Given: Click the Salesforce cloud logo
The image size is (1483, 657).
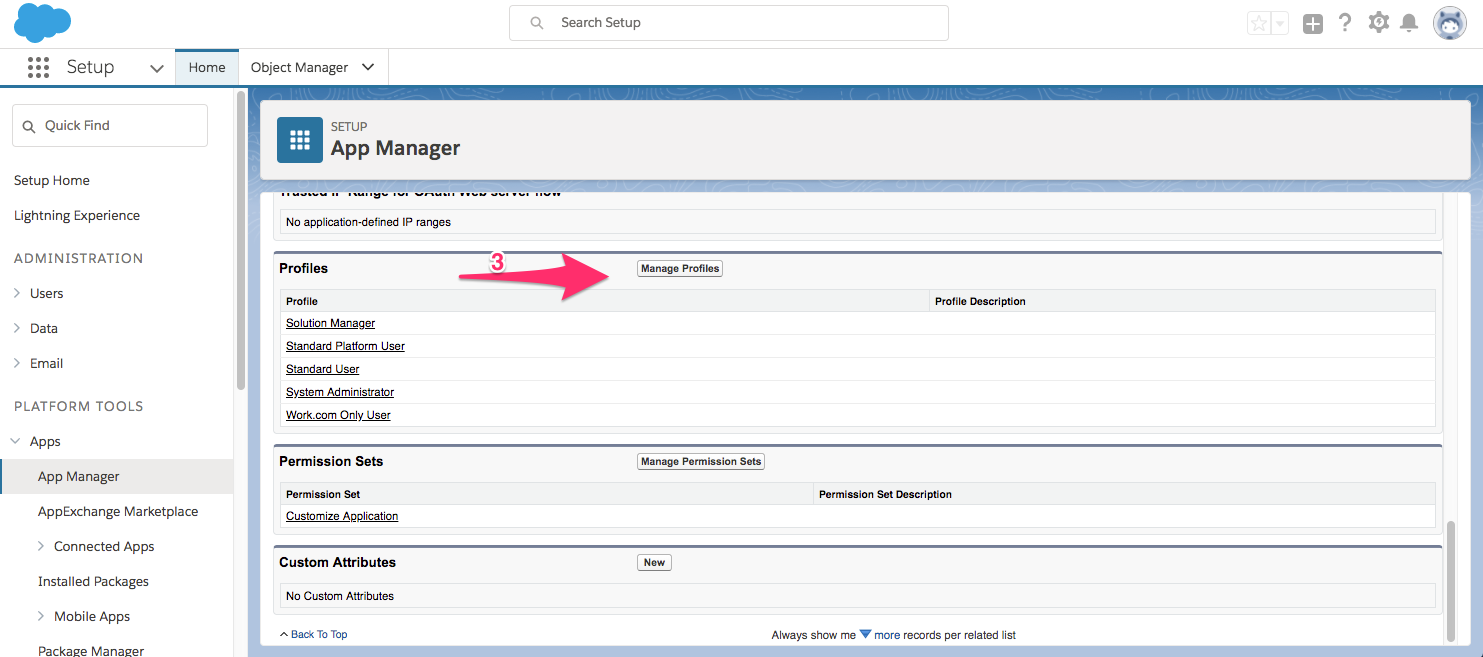Looking at the screenshot, I should click(x=42, y=23).
